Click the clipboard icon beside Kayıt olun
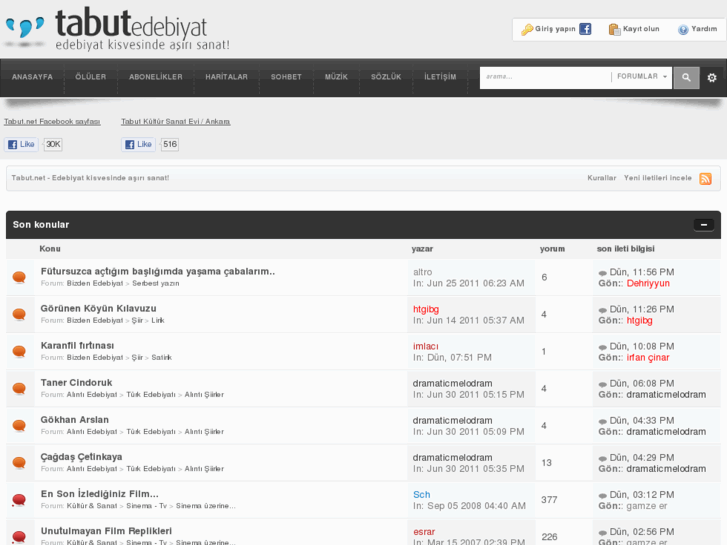This screenshot has height=545, width=727. (614, 29)
